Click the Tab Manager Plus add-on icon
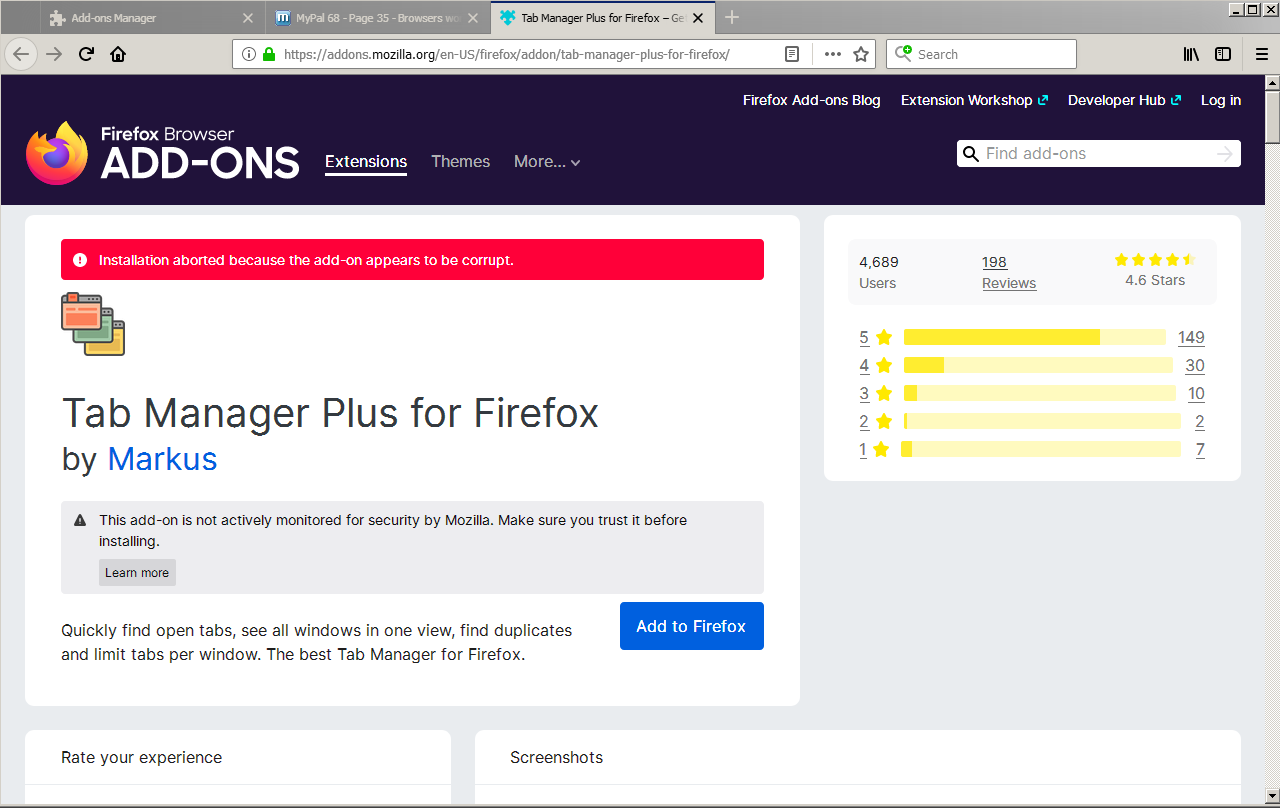 click(x=93, y=324)
